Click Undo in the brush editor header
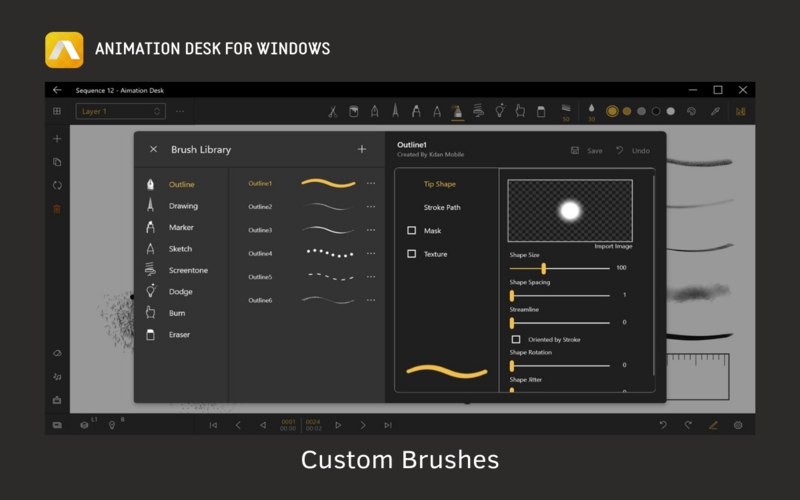Viewport: 800px width, 500px height. 632,151
